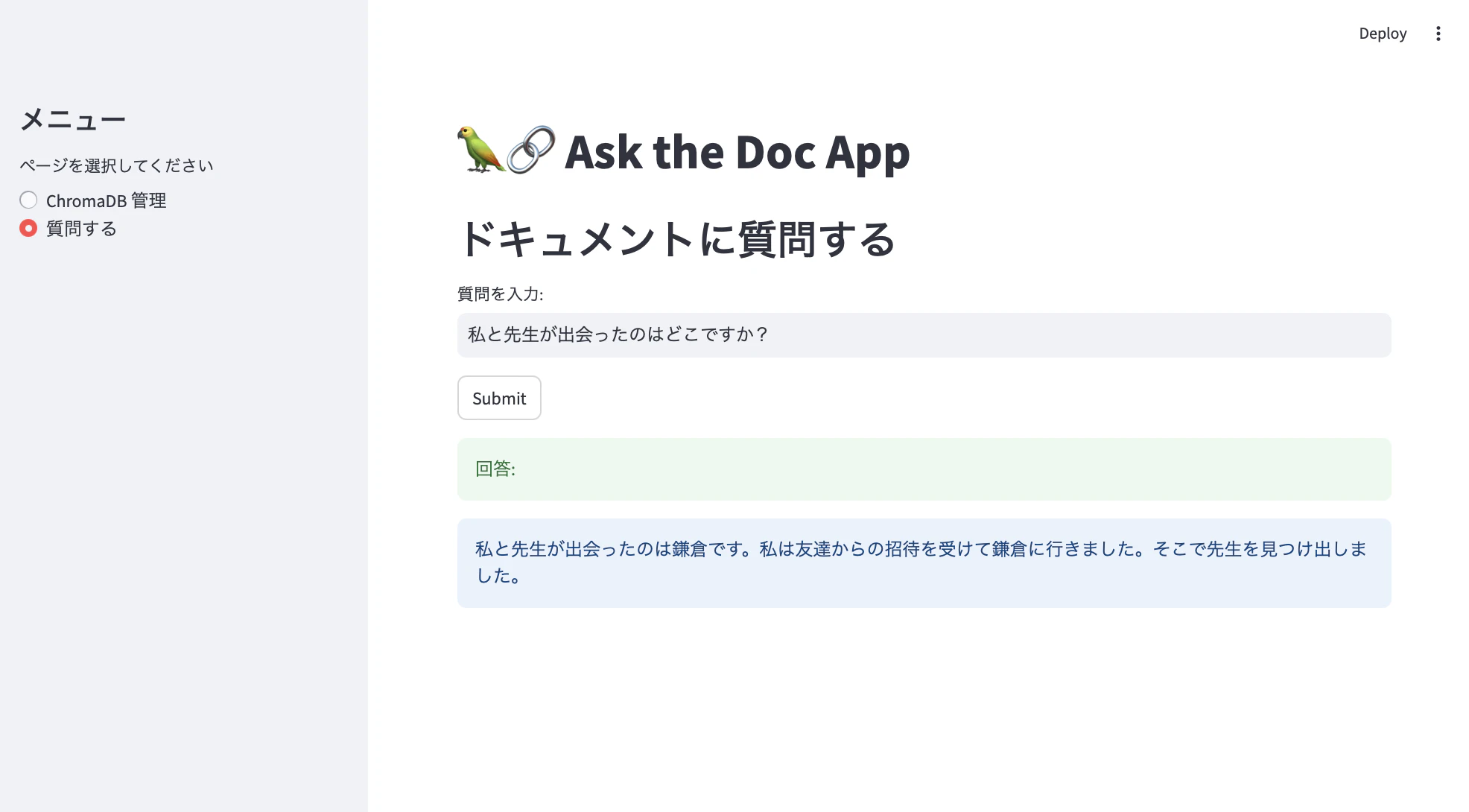The width and height of the screenshot is (1469, 812).
Task: Open the three-dot main menu icon
Action: coord(1438,34)
